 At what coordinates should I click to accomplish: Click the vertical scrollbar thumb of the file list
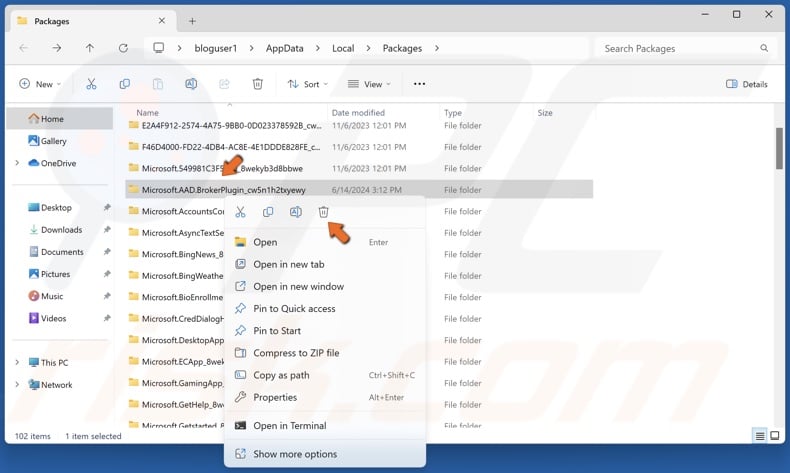[779, 149]
